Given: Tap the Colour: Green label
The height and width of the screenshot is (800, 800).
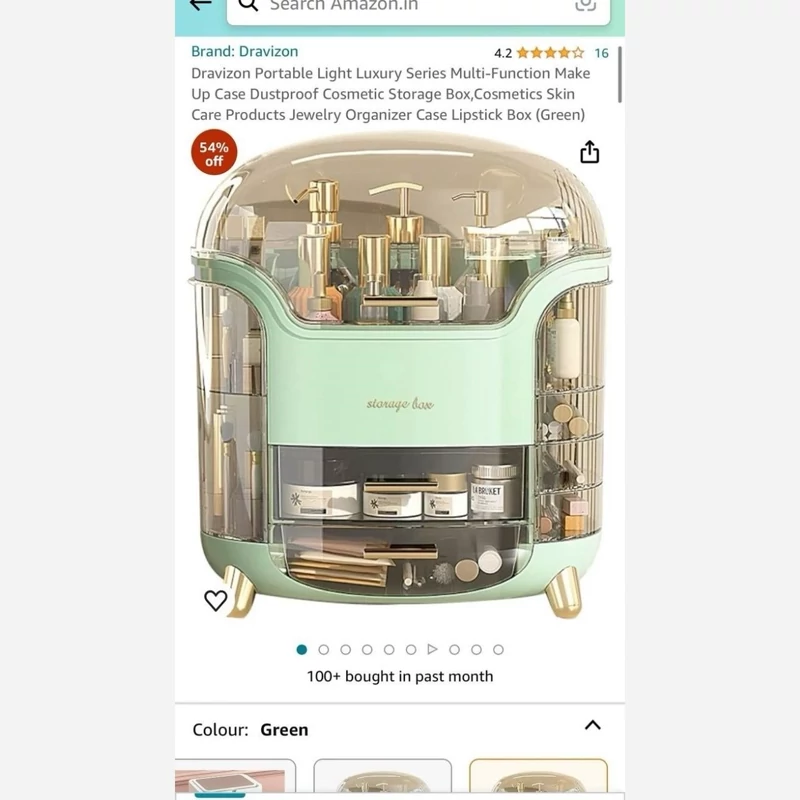Looking at the screenshot, I should [x=250, y=730].
